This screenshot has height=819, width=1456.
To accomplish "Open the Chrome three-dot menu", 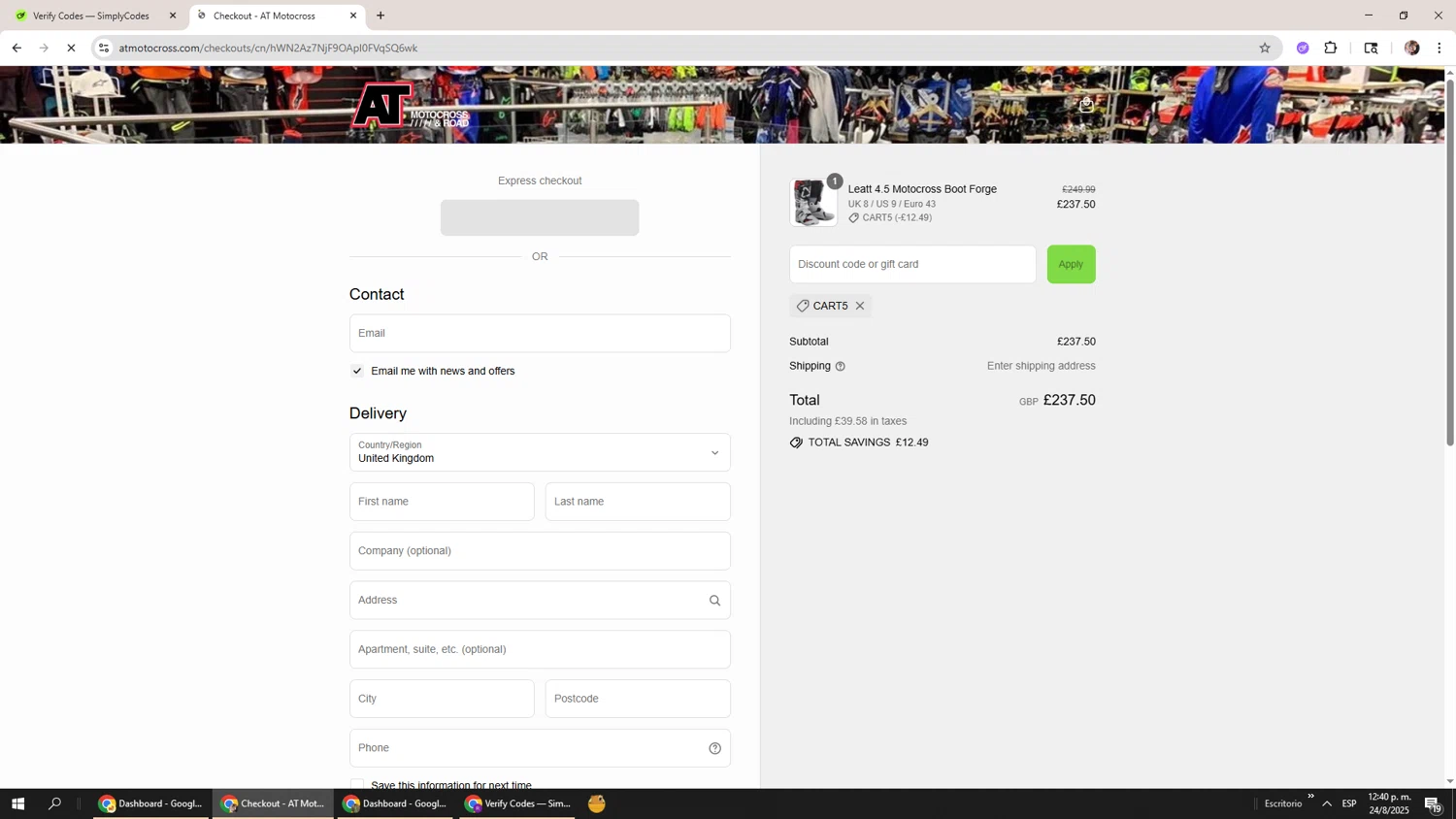I will [x=1439, y=48].
